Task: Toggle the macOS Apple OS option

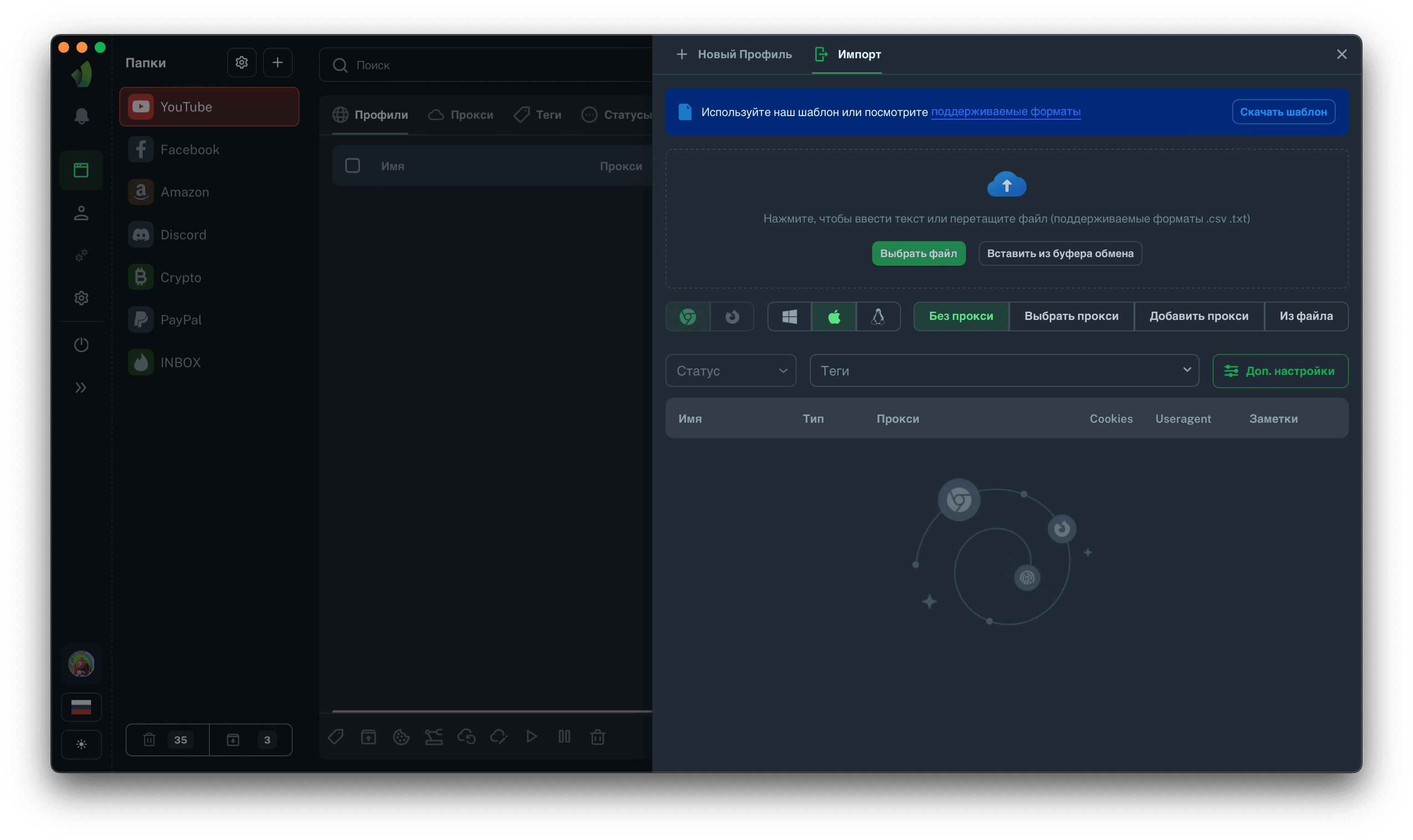Action: 834,316
